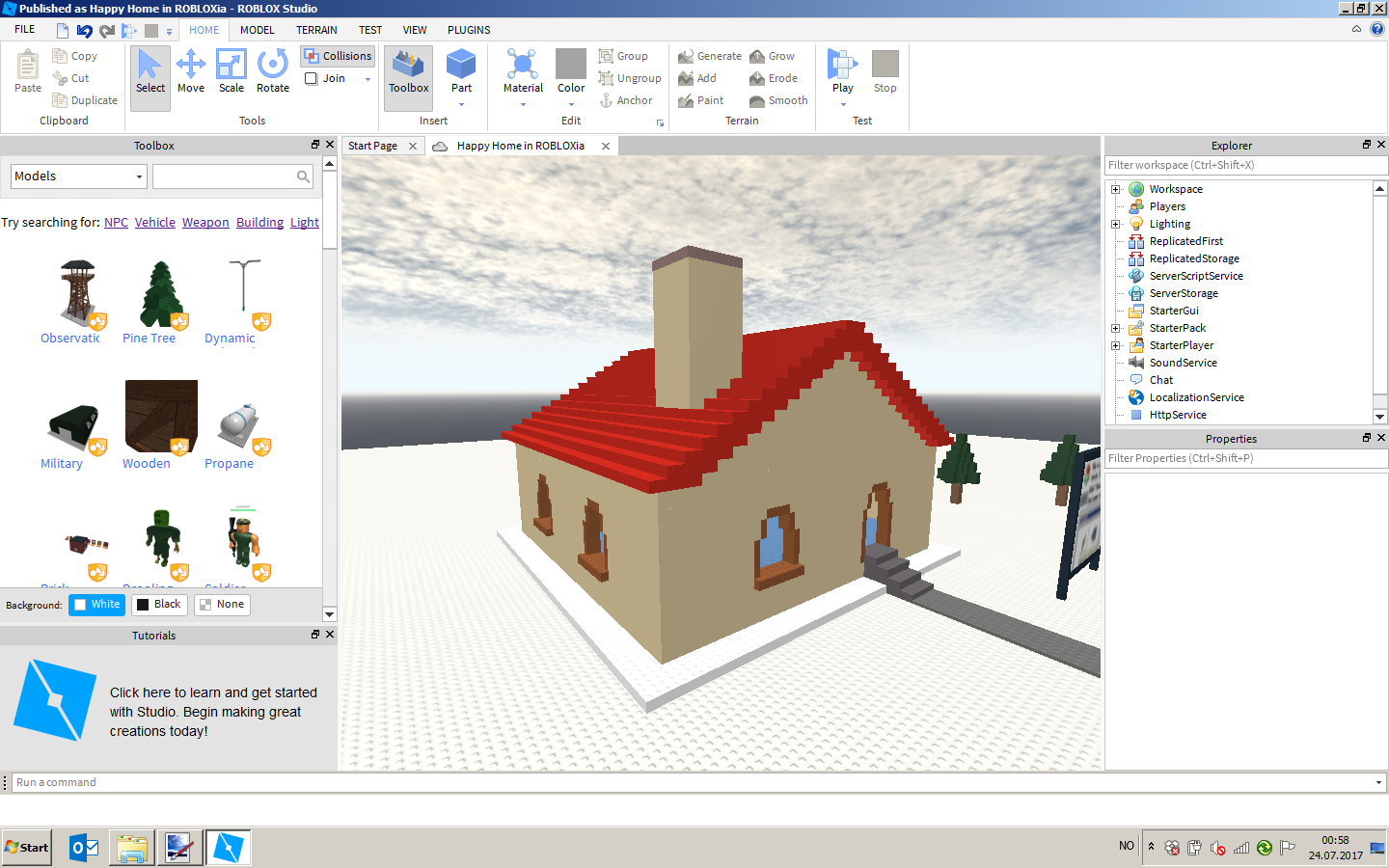Click the search magnifier in Toolbox
The width and height of the screenshot is (1389, 868).
(x=303, y=176)
